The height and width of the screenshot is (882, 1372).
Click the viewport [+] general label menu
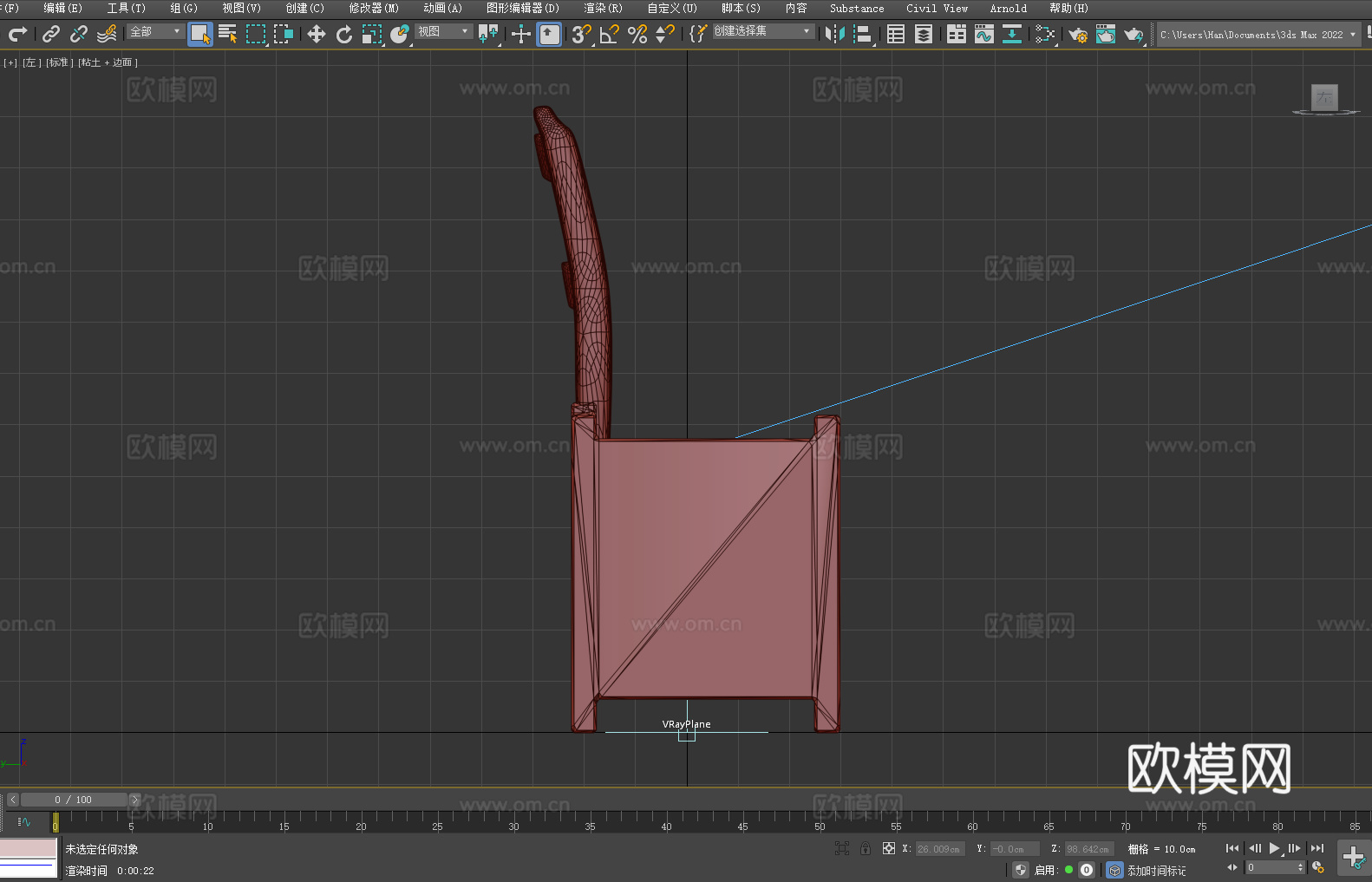click(10, 62)
